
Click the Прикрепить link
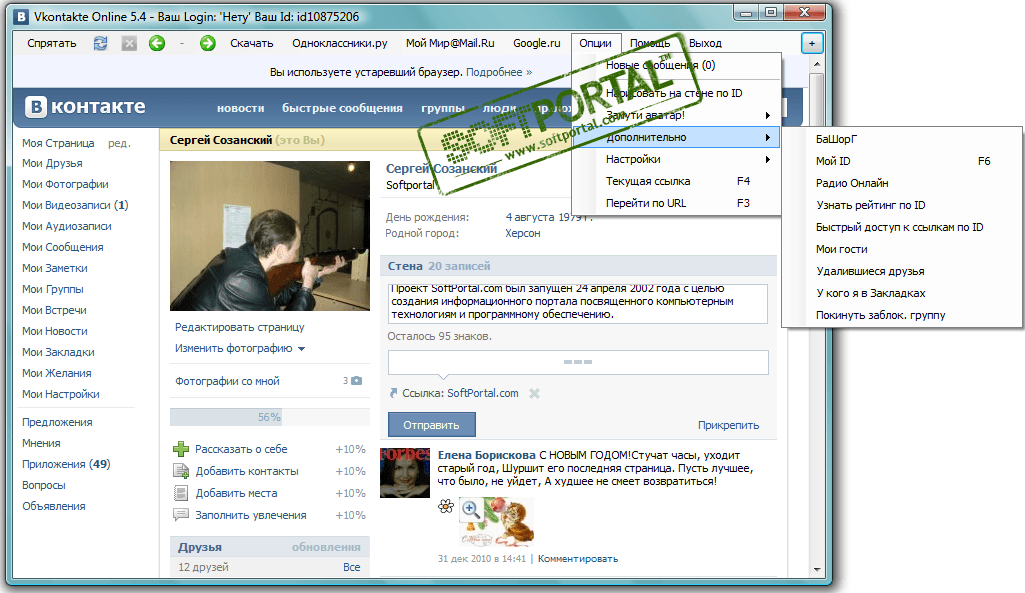click(728, 425)
